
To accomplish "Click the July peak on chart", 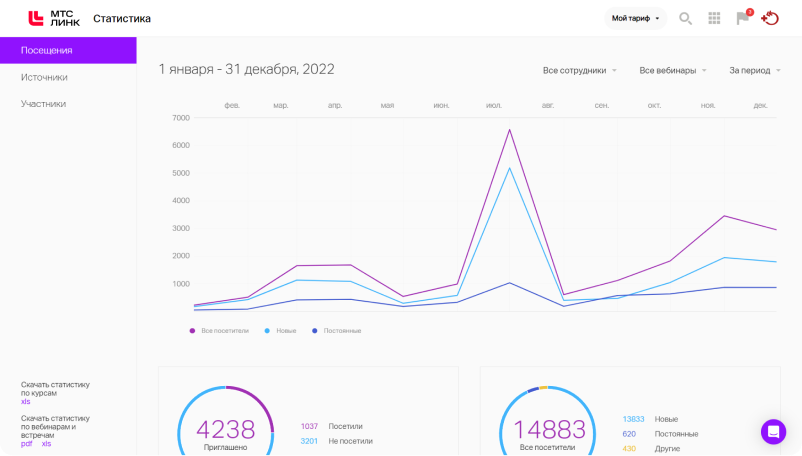I will click(x=509, y=130).
